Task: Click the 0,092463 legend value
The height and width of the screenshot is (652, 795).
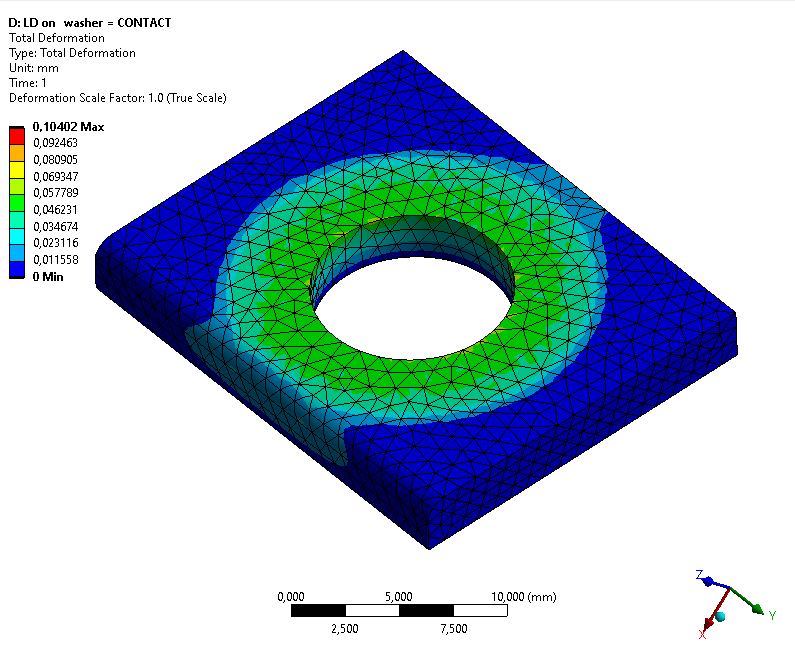Action: (x=55, y=143)
